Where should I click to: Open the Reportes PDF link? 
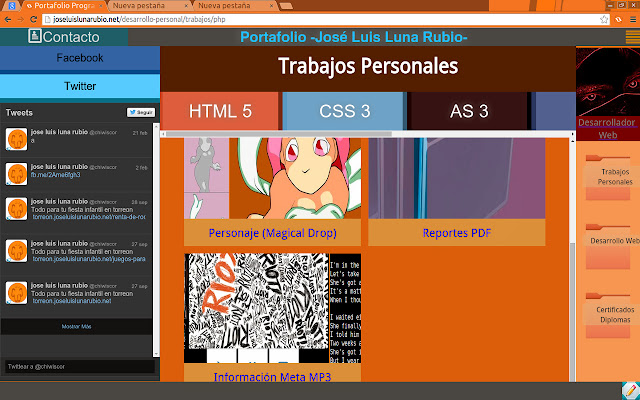[x=456, y=233]
